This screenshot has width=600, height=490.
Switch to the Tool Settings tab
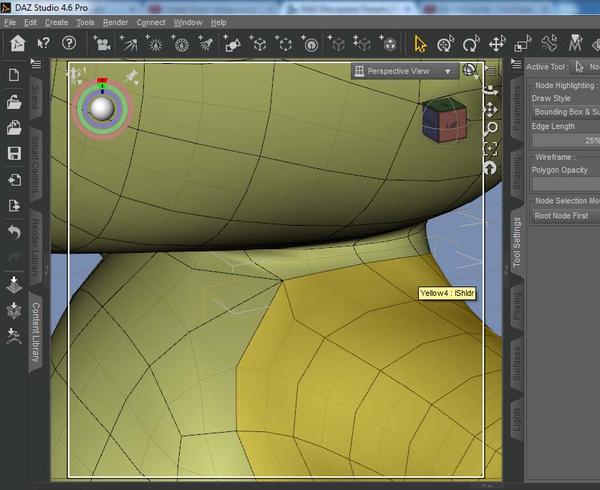click(x=517, y=242)
